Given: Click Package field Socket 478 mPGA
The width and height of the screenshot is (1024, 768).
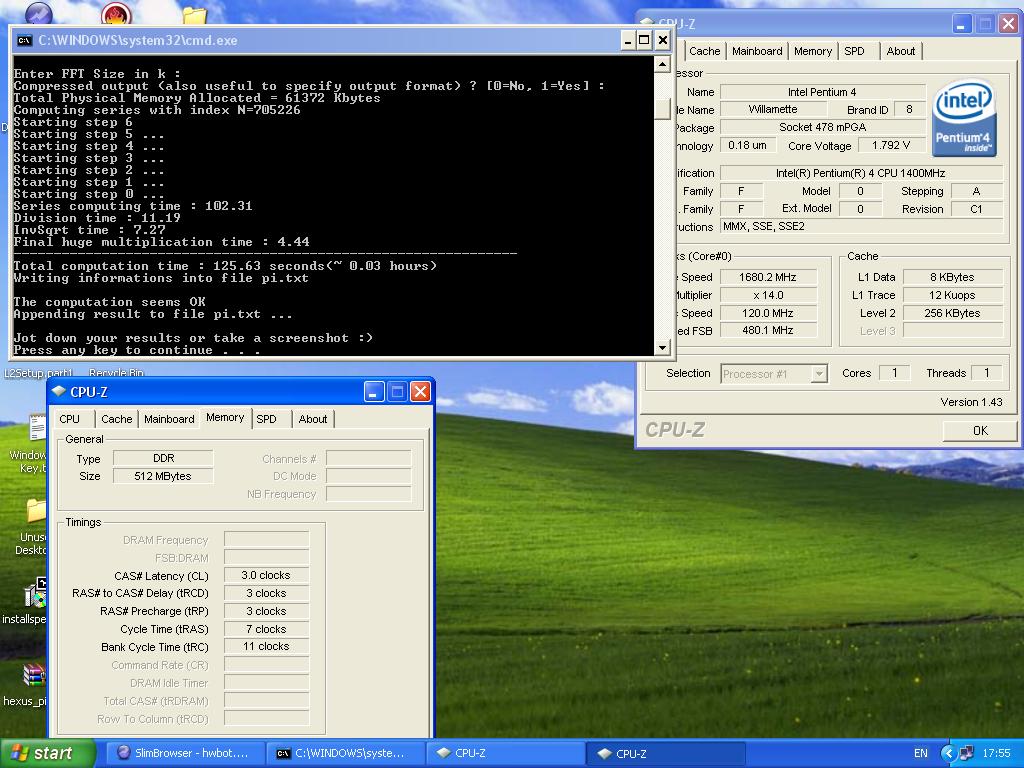Looking at the screenshot, I should pos(822,127).
